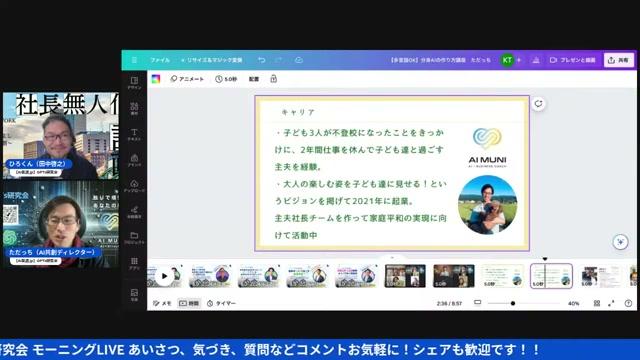The height and width of the screenshot is (360, 640).
Task: Adjust the zoom slider handle
Action: 513,303
